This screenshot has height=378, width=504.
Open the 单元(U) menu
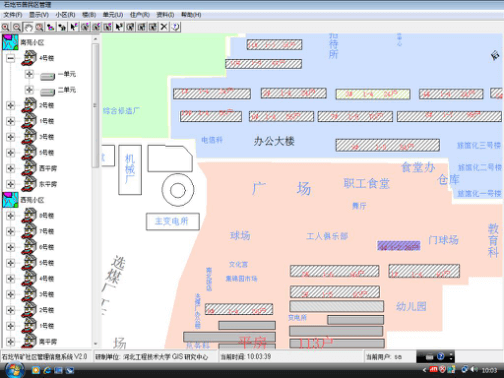tap(113, 15)
